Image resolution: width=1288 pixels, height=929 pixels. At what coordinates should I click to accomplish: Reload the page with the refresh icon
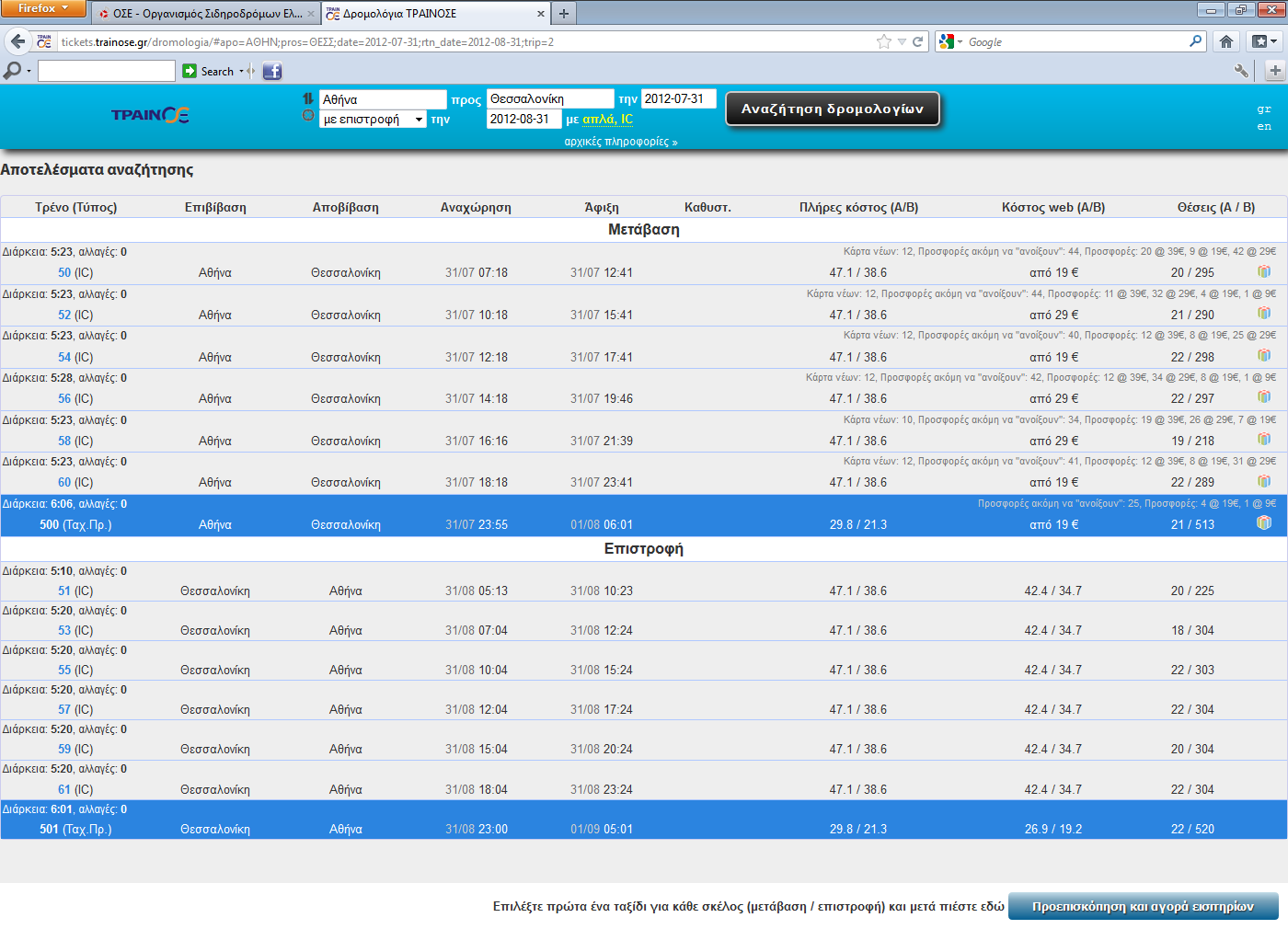pos(917,41)
